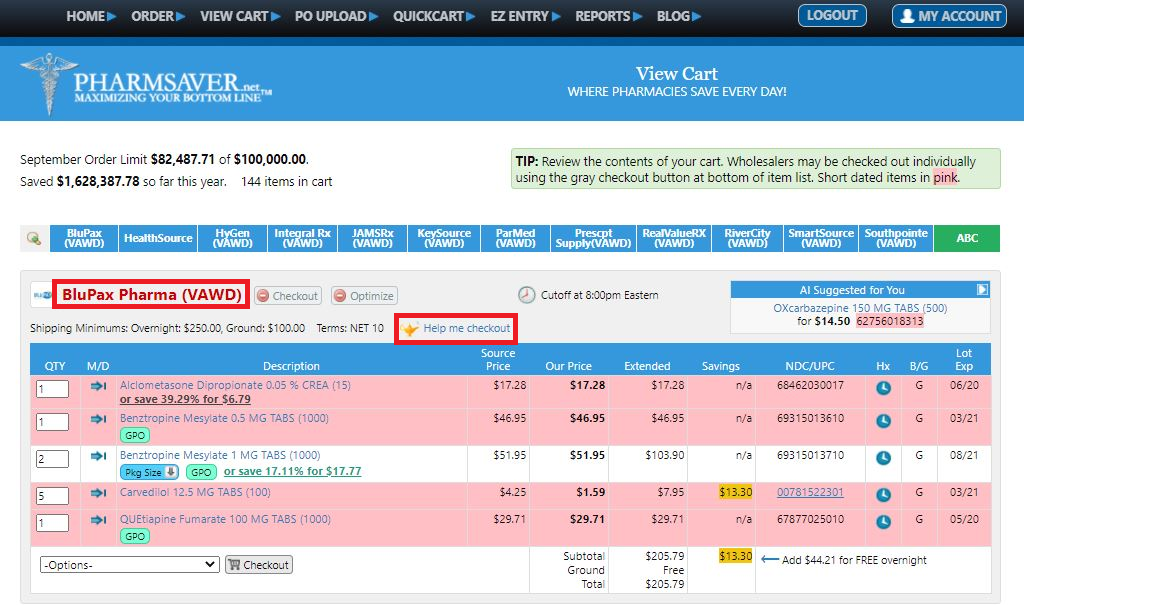This screenshot has height=605, width=1160.
Task: Click the BluPax small logo beside vendor name
Action: (x=41, y=295)
